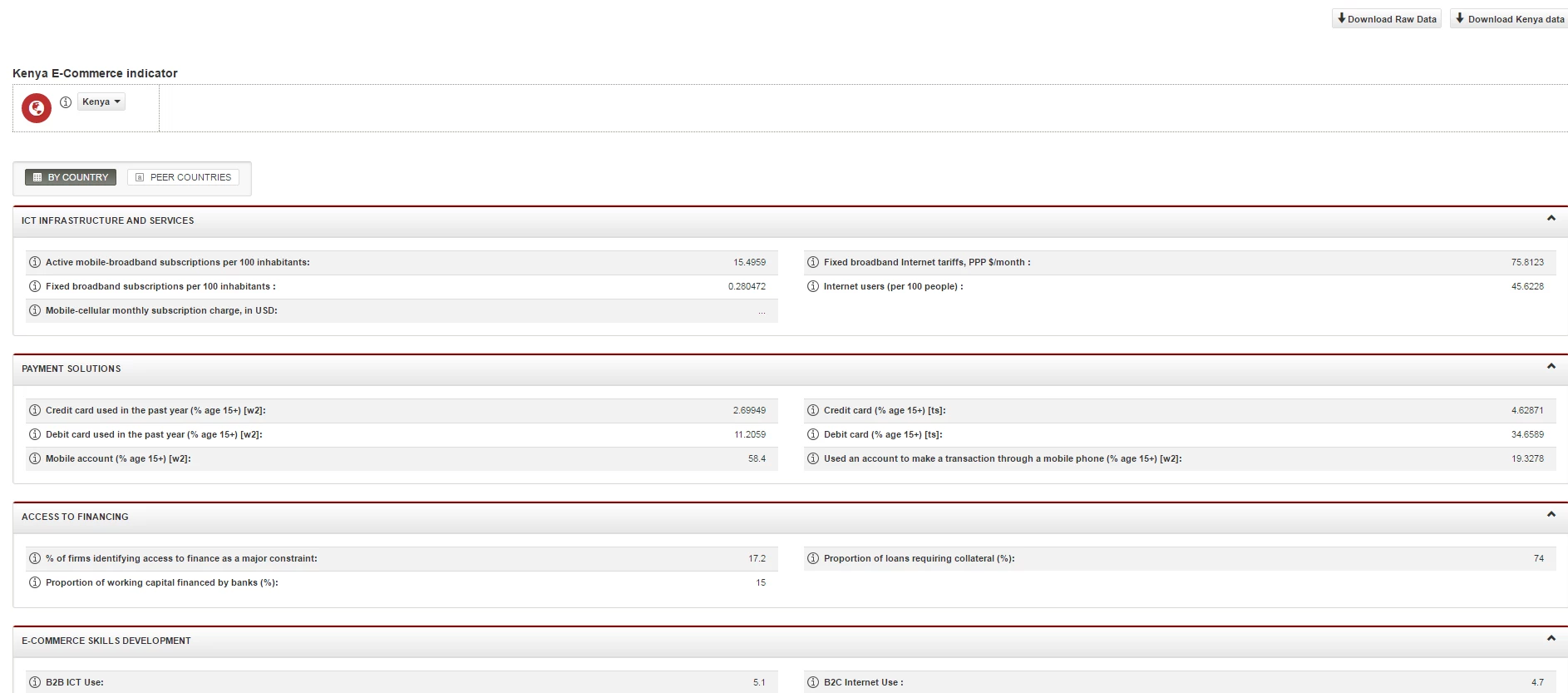
Task: Info icon for Fixed broadband subscriptions per 100
Action: pyautogui.click(x=35, y=286)
